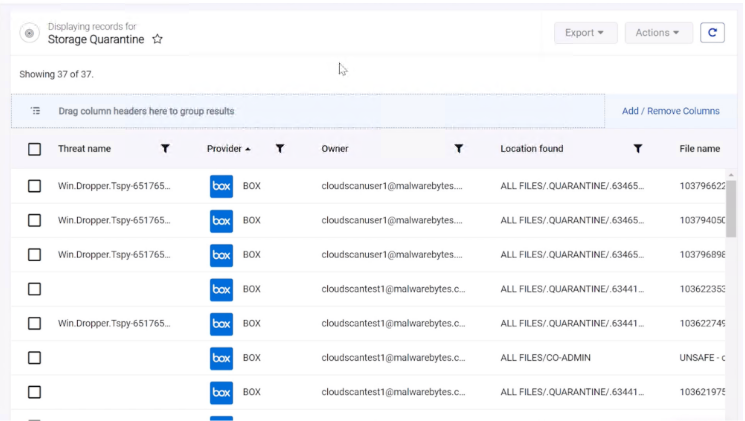This screenshot has width=745, height=421.
Task: Close the Storage Quarantine records view icon
Action: 30,33
